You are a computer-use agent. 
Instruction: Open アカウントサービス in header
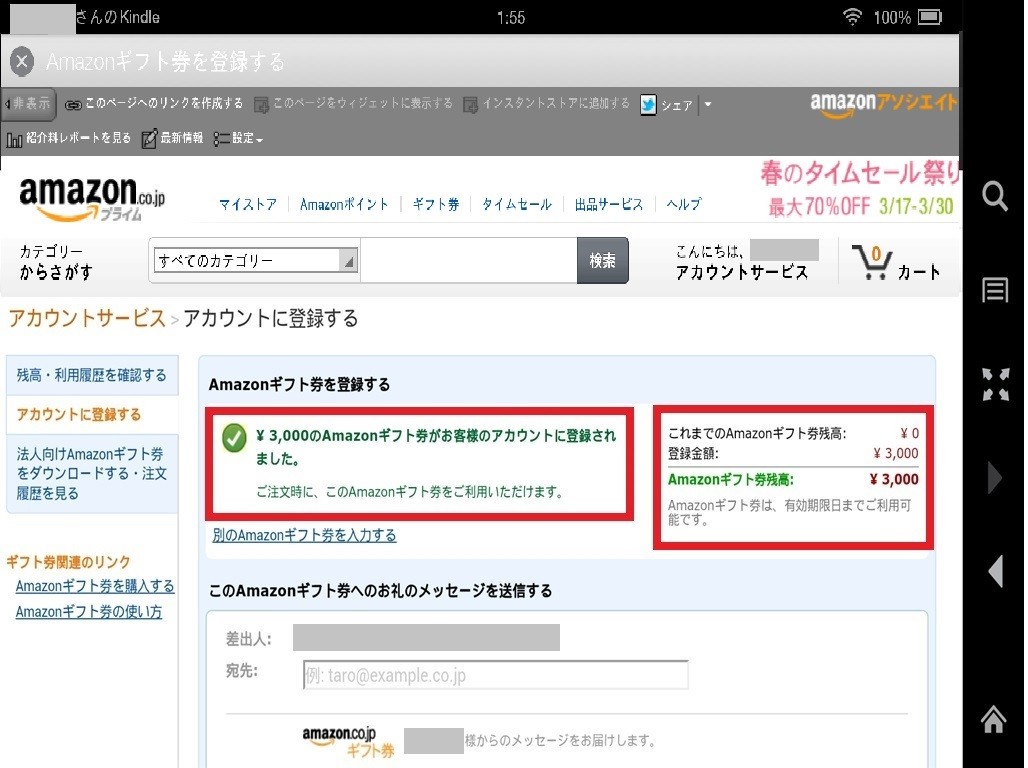(741, 272)
